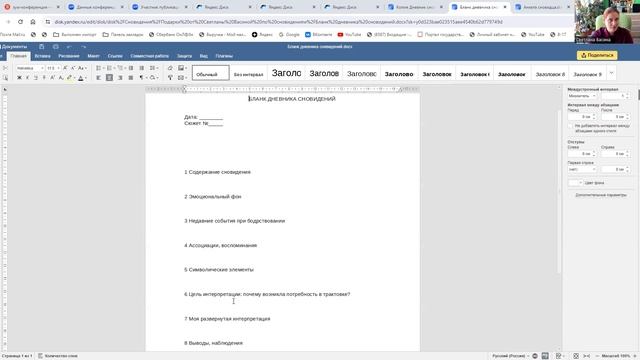The image size is (640, 360).
Task: Increase paragraph indent
Action: (142, 68)
